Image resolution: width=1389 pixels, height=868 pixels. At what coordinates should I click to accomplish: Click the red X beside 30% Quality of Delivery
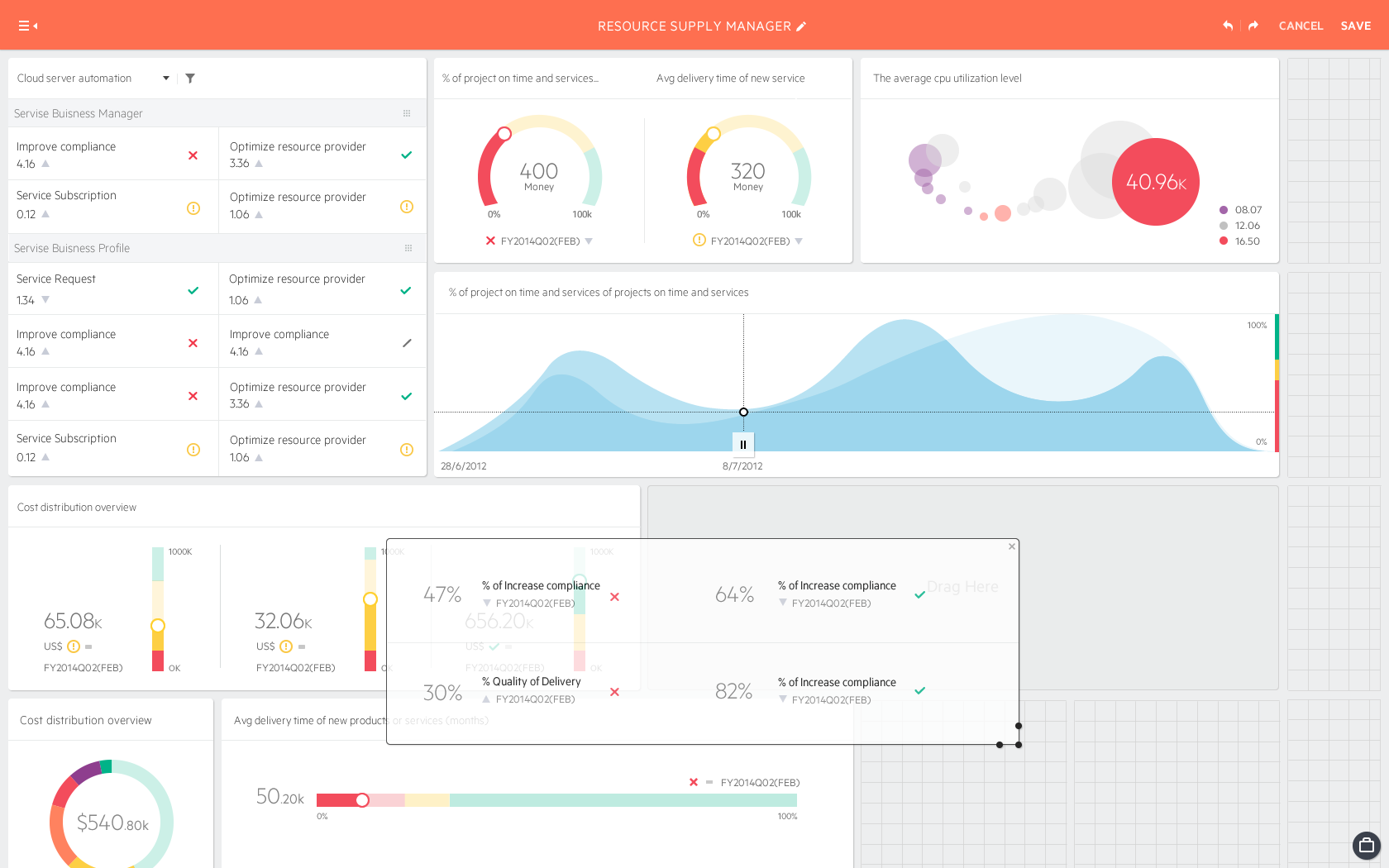pos(614,692)
